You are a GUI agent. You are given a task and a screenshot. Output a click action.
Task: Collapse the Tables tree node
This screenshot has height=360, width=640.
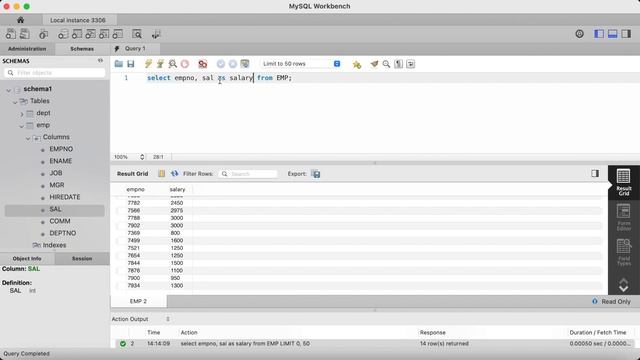coord(15,102)
